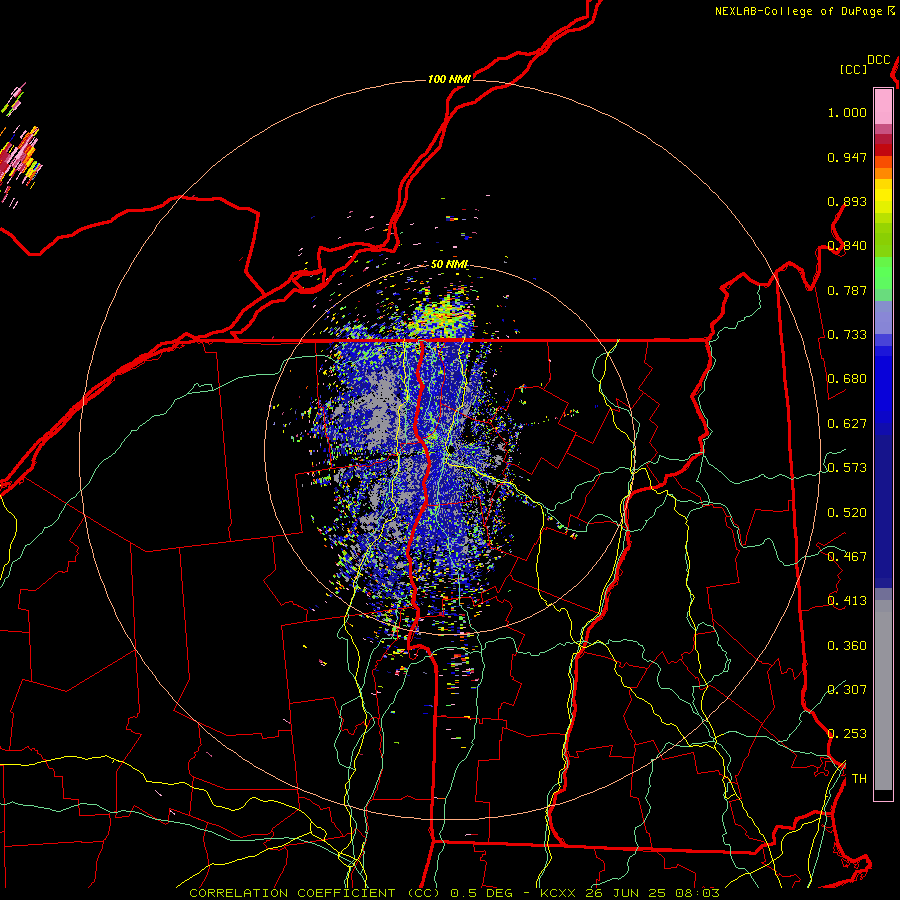Click the 08:03 timestamp in caption

point(696,893)
